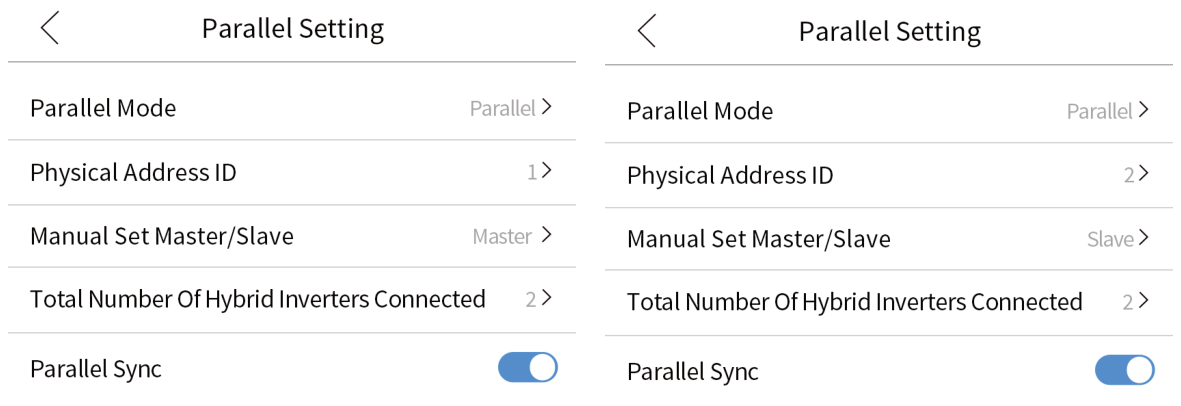
Task: Open Physical Address ID 2 chevron
Action: pos(1143,174)
